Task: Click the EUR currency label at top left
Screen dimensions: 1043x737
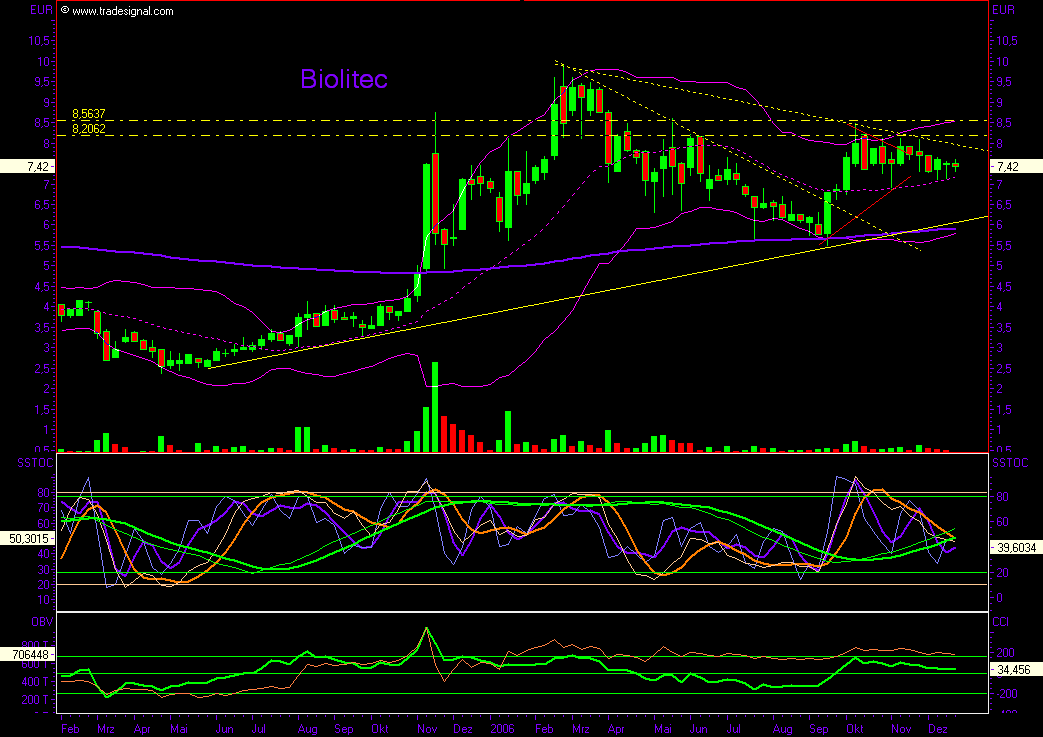Action: [x=41, y=10]
